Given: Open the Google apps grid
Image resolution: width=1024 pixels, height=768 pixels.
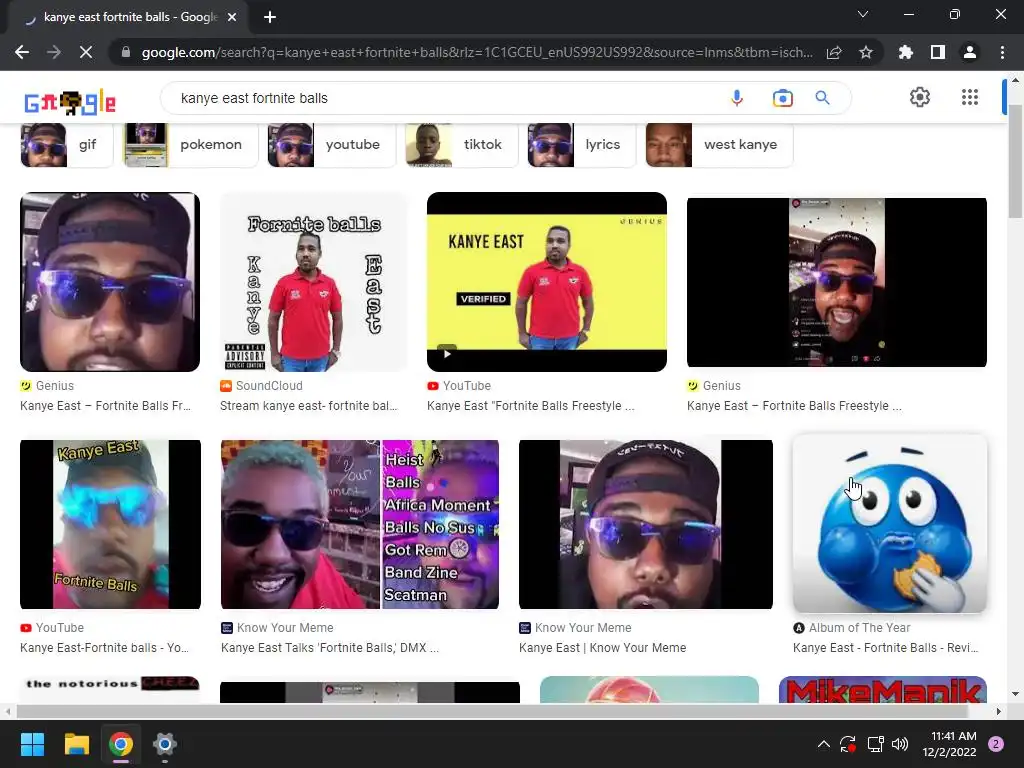Looking at the screenshot, I should pyautogui.click(x=970, y=97).
